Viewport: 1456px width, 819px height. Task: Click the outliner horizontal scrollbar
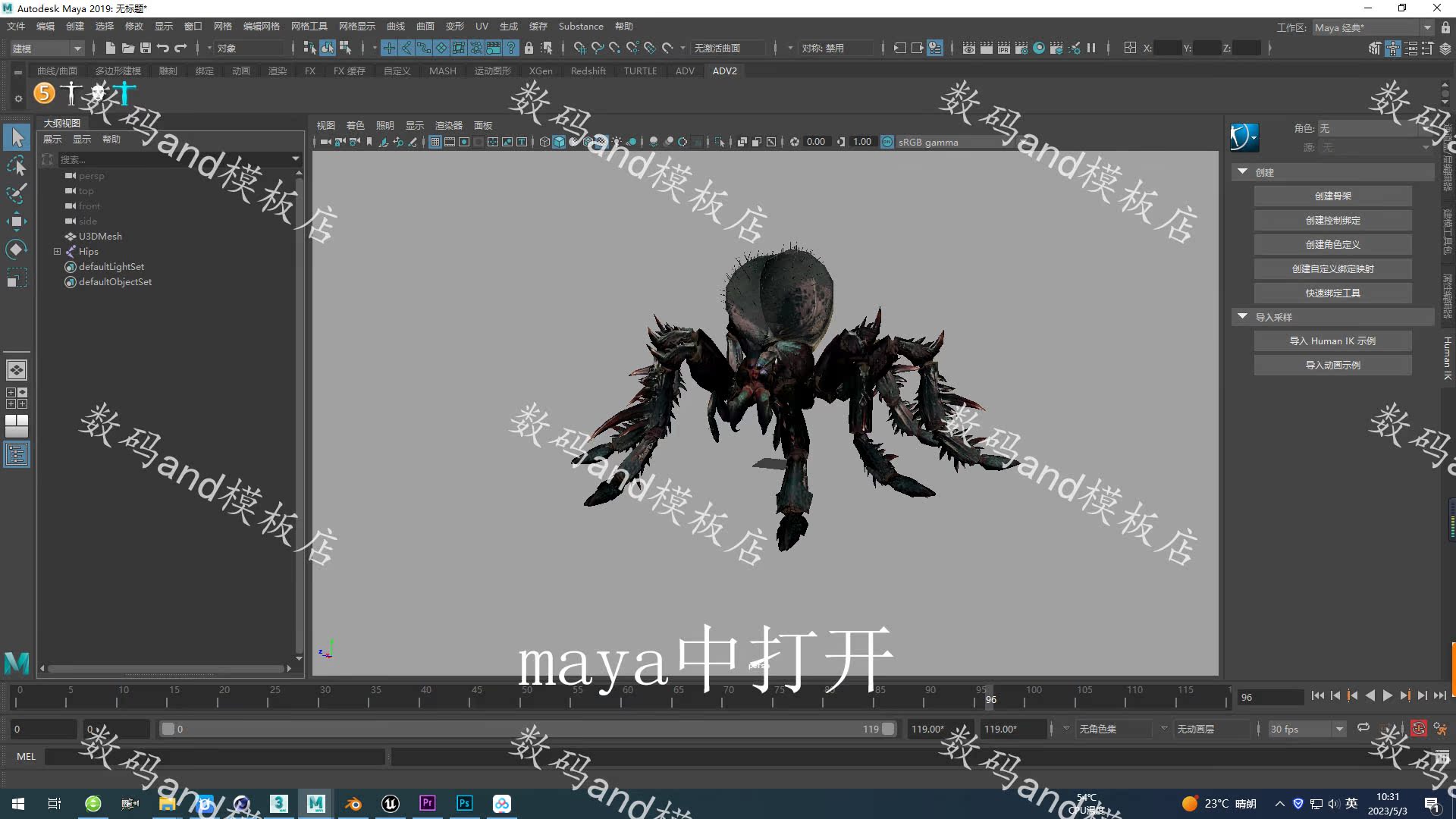165,669
